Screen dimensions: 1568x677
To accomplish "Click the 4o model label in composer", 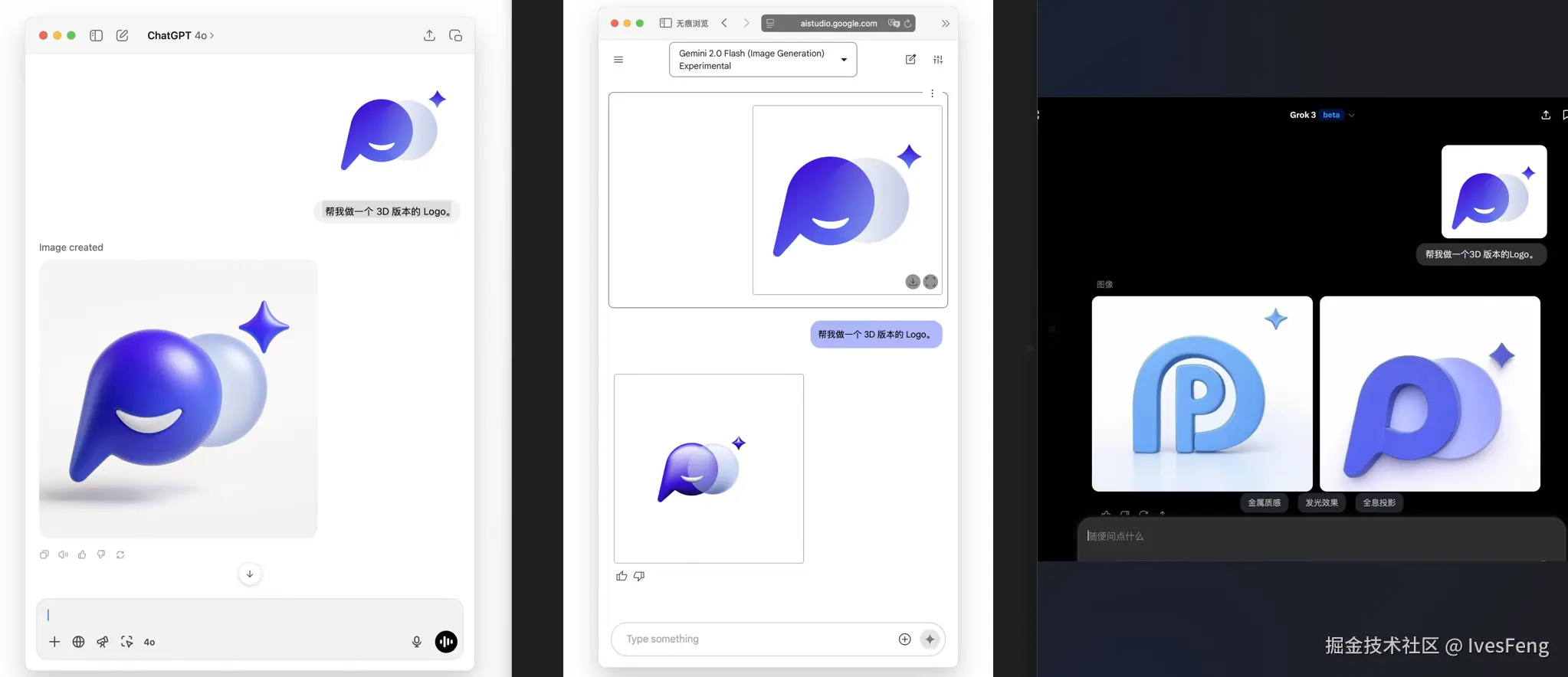I will [x=149, y=643].
